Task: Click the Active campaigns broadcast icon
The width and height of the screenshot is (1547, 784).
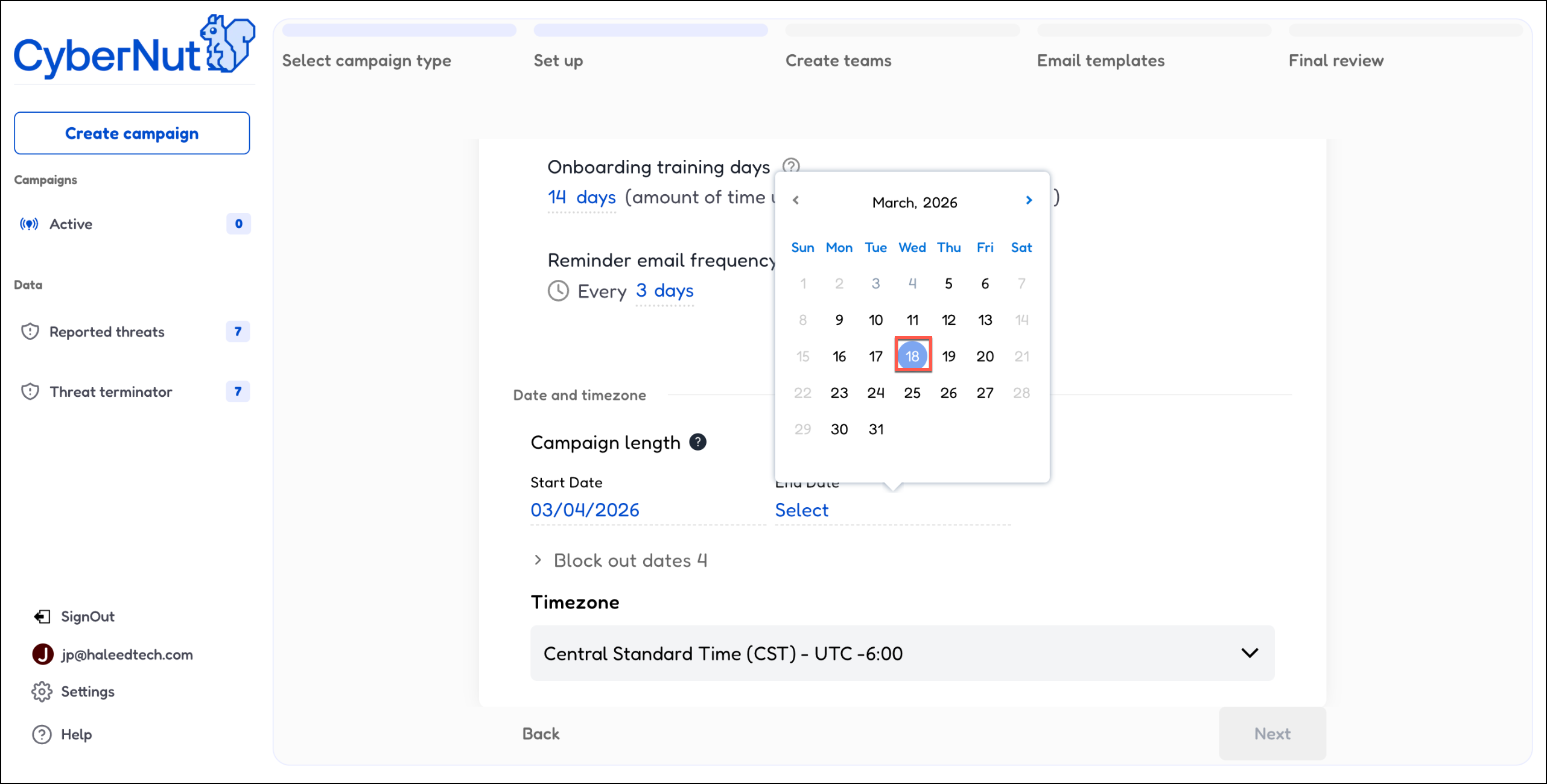Action: [x=29, y=224]
